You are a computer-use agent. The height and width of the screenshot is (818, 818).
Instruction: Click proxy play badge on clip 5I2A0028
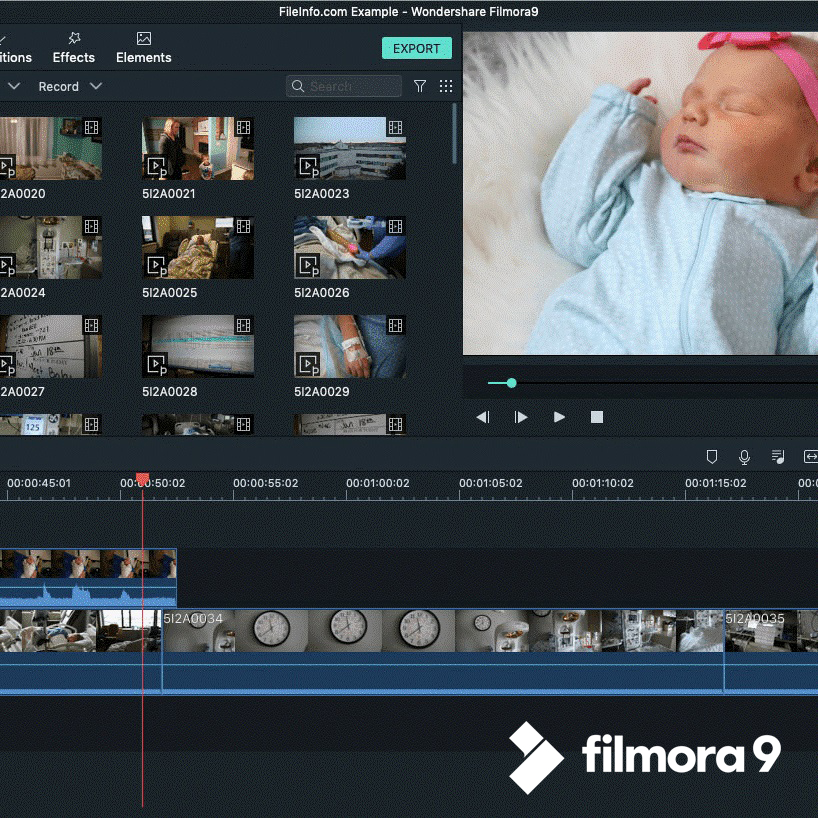[157, 365]
